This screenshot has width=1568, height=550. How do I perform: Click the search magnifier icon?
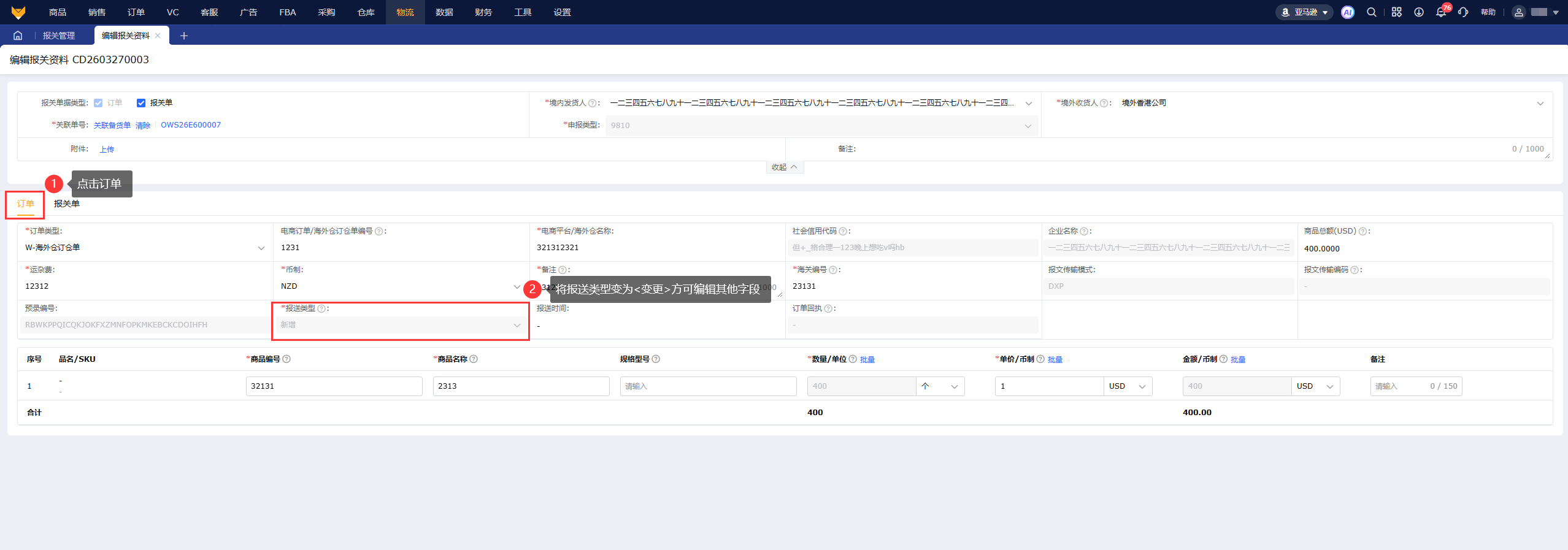coord(1372,12)
